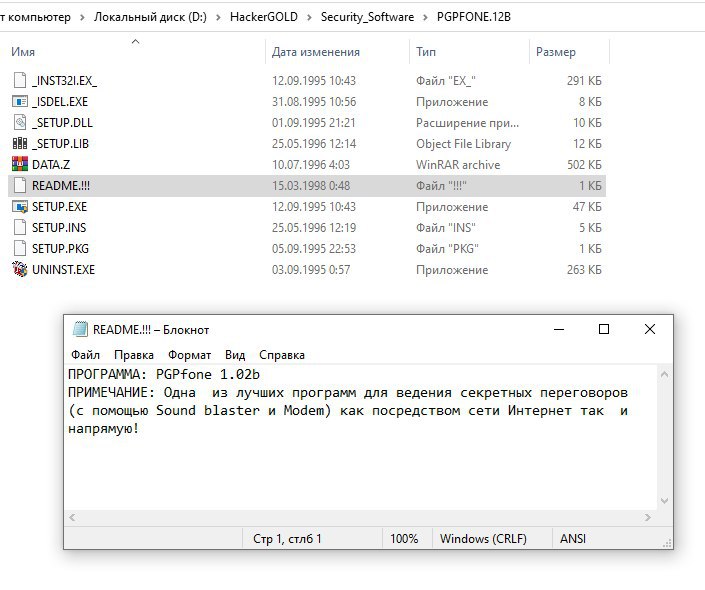Navigate to HackerGOLD folder in breadcrumb
705x590 pixels.
click(264, 17)
